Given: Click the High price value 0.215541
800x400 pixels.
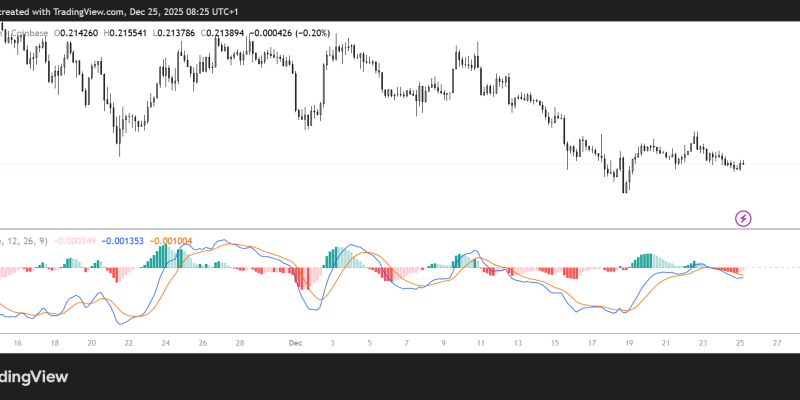Looking at the screenshot, I should tap(135, 33).
